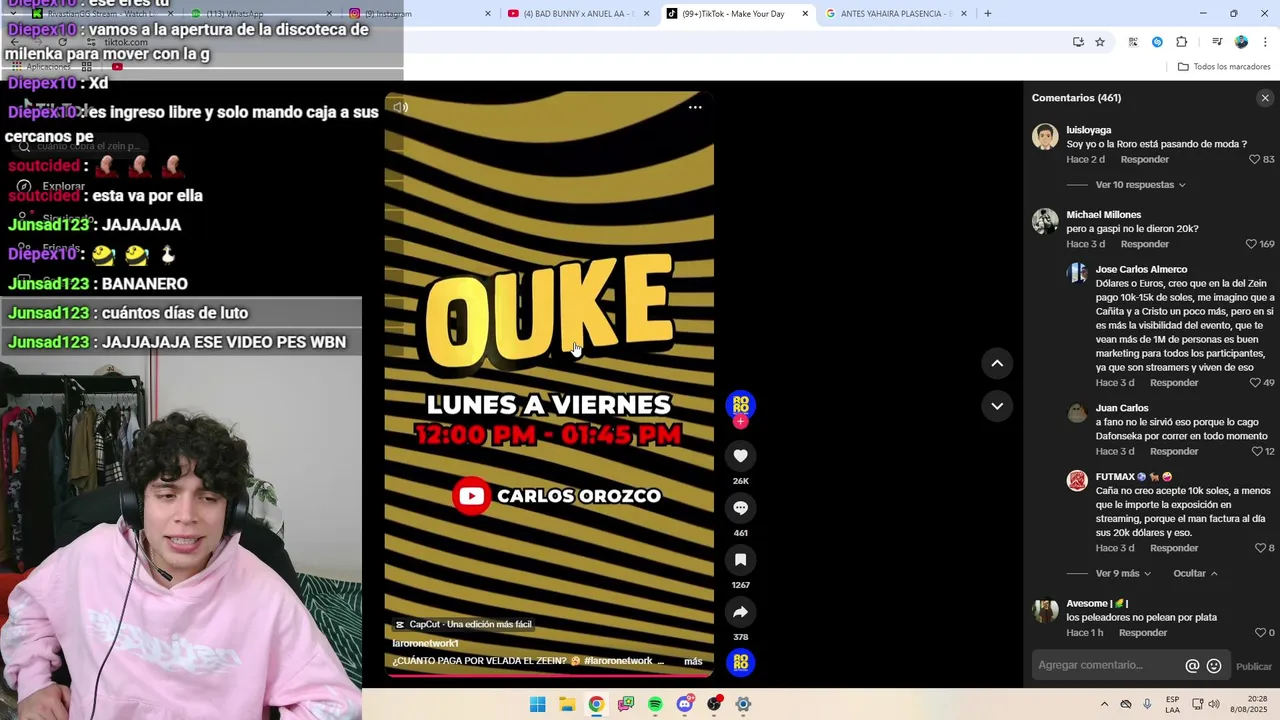Viewport: 1280px width, 720px height.
Task: Reply to Jose Carlos Almerco's comment
Action: pos(1174,383)
